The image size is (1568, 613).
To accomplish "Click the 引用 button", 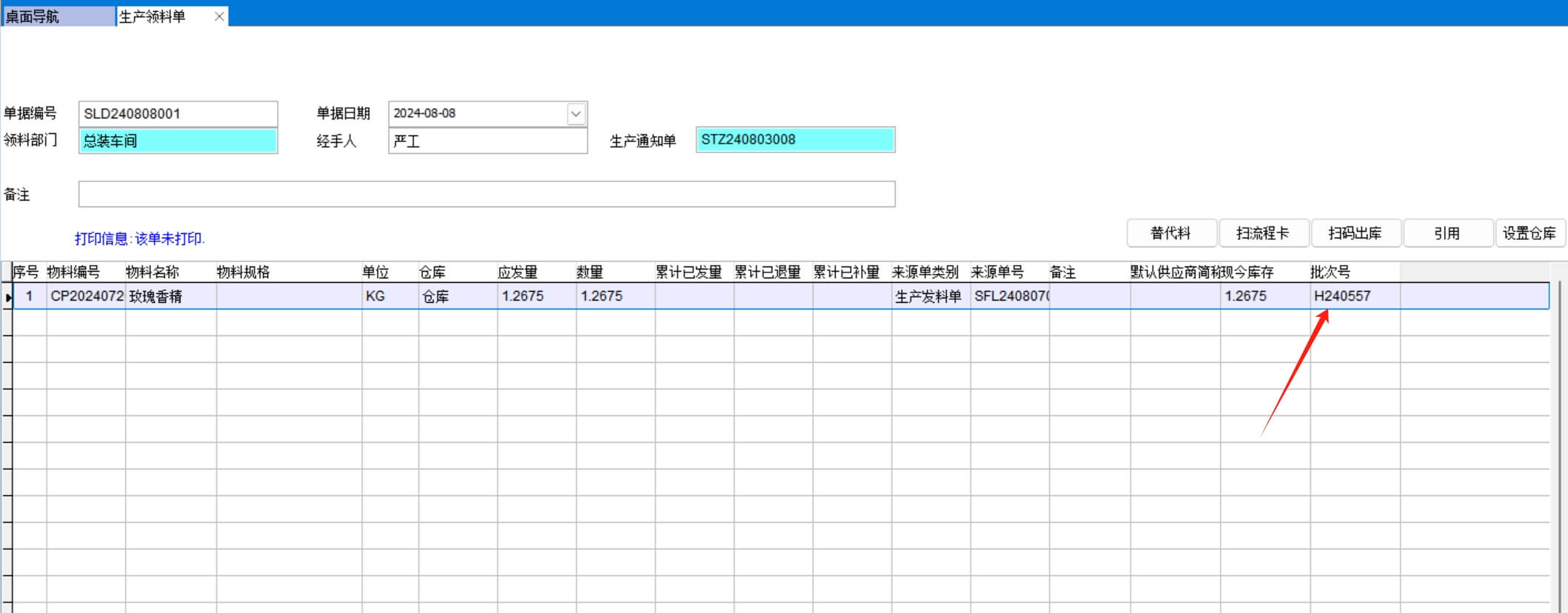I will coord(1447,233).
